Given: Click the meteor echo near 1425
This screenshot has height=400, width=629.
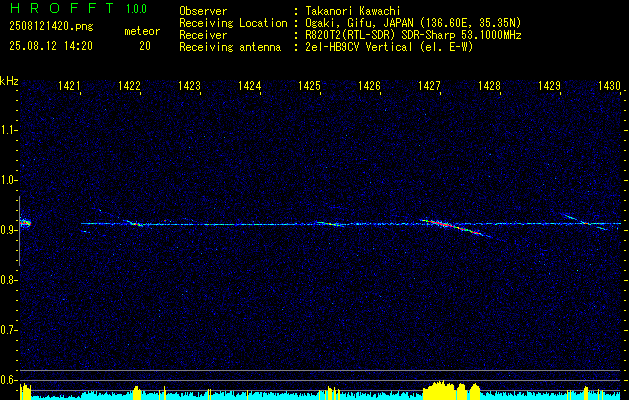Looking at the screenshot, I should pyautogui.click(x=329, y=223).
